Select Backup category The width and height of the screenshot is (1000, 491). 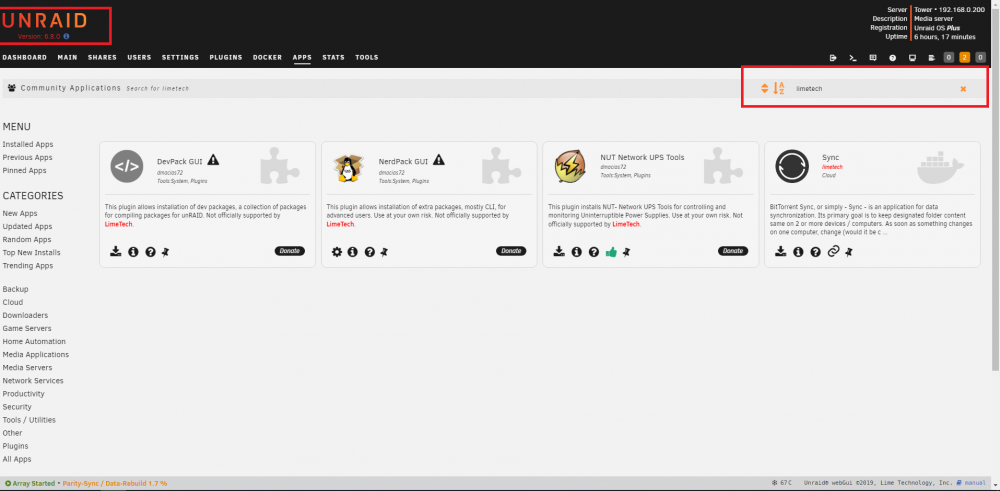15,289
